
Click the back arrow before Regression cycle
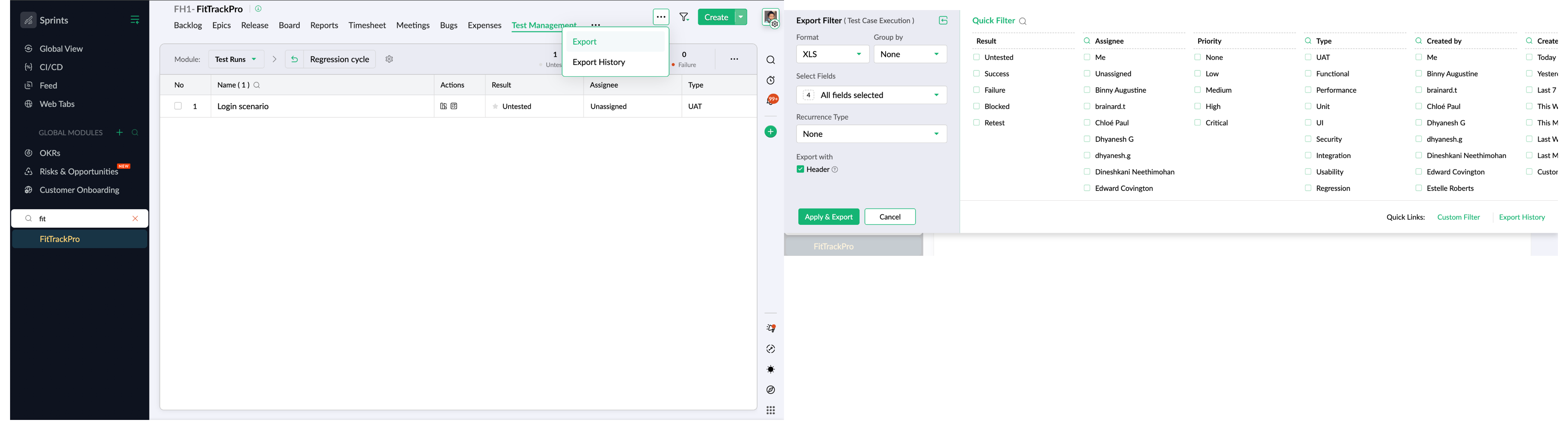coord(295,59)
